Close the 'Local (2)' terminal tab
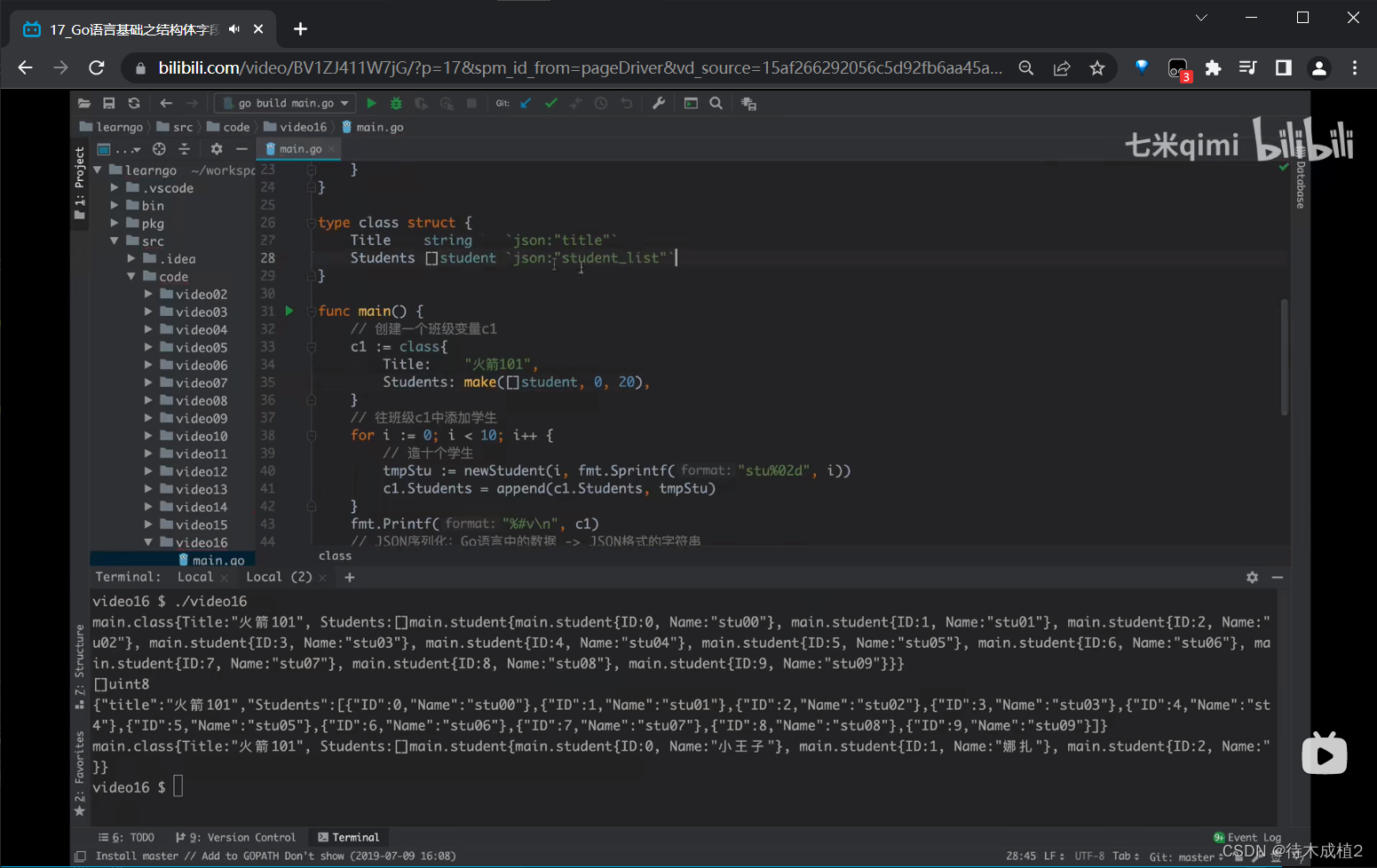The image size is (1377, 868). [322, 578]
